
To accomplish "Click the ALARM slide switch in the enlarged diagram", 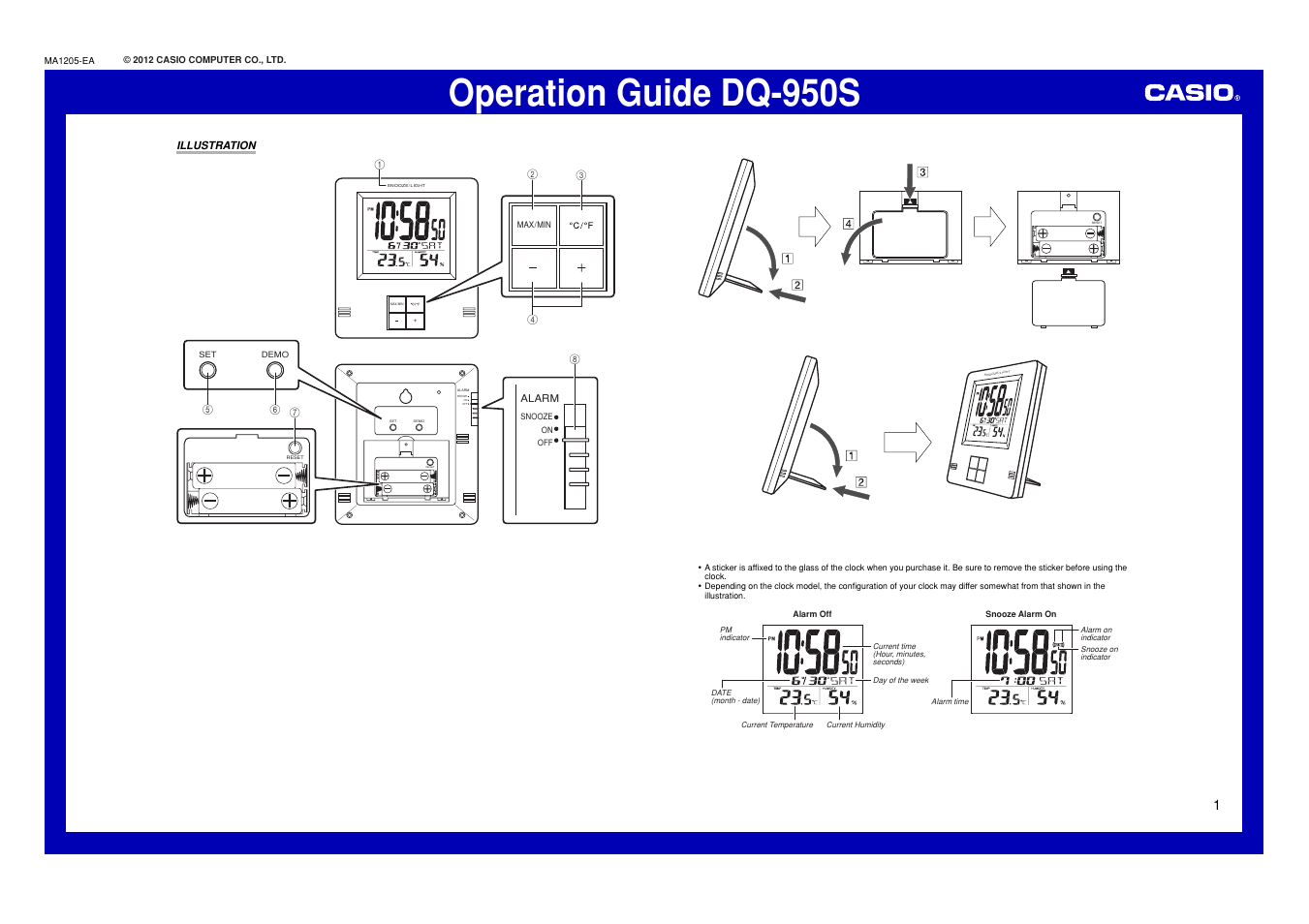I will (577, 457).
